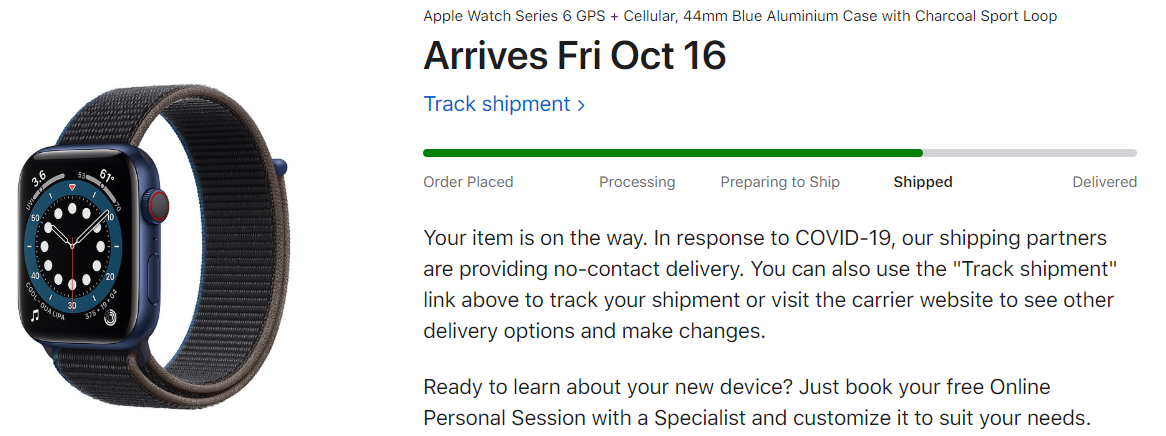Click the watch face clock dial

73,244
